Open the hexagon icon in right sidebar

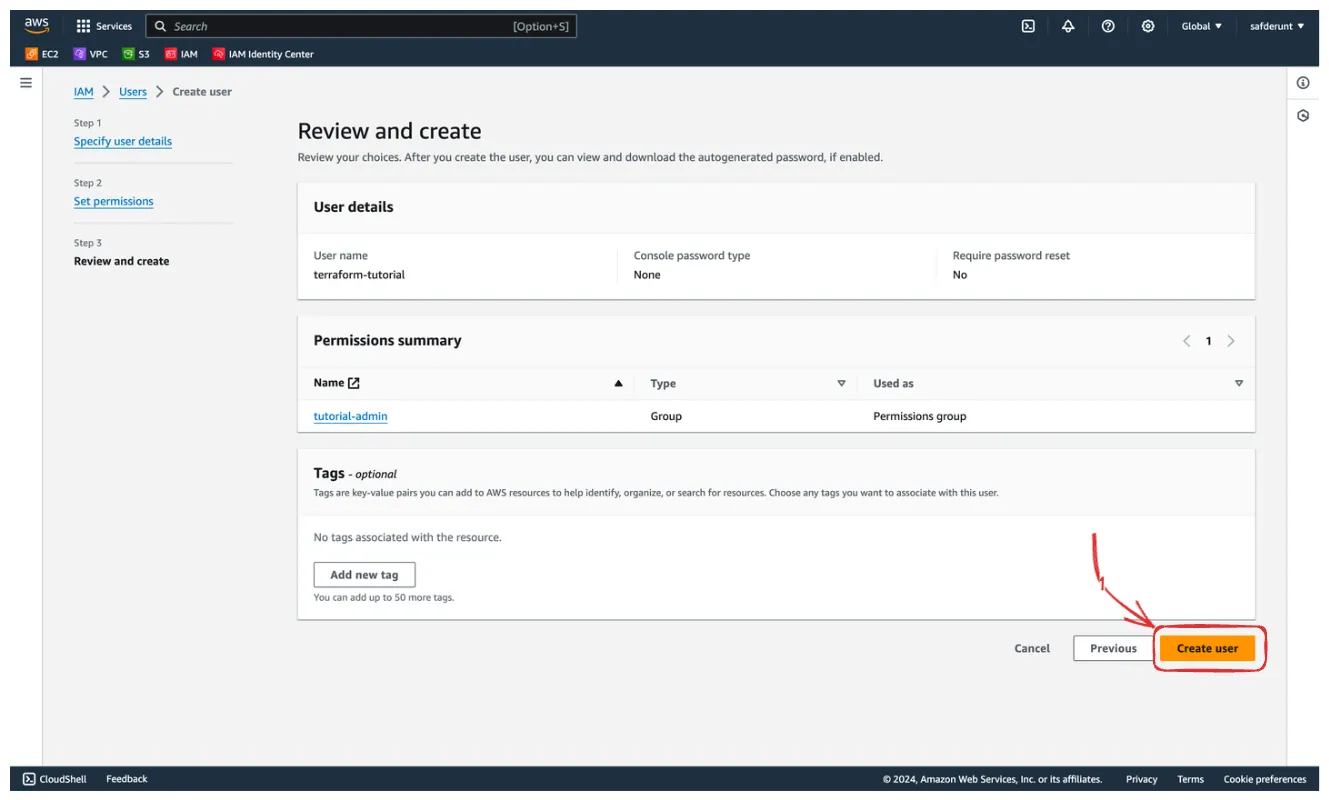pos(1303,116)
